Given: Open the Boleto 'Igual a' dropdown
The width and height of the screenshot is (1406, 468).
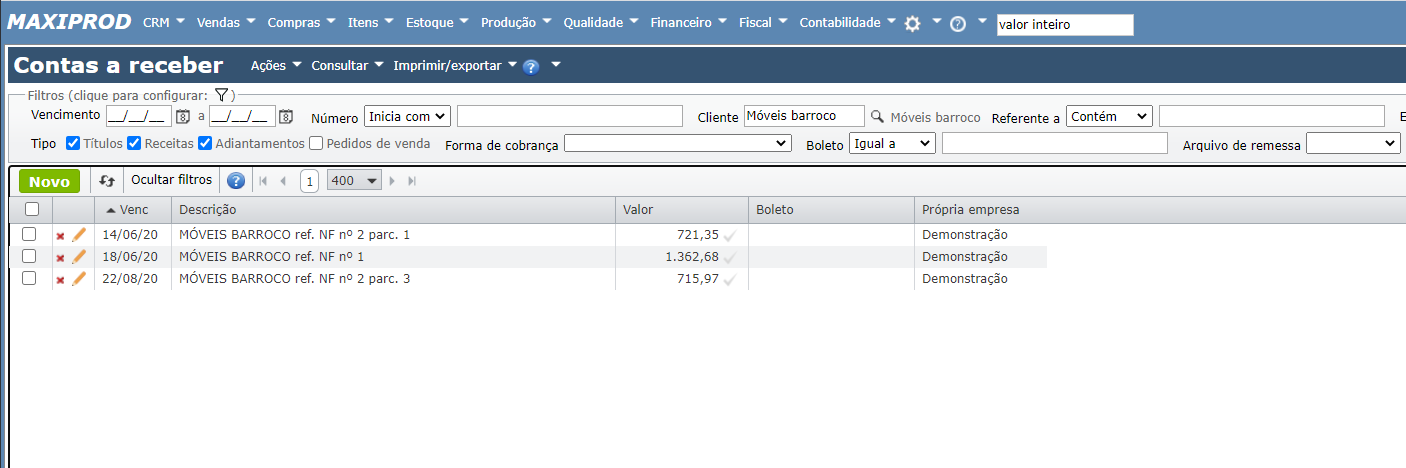Looking at the screenshot, I should pyautogui.click(x=892, y=144).
